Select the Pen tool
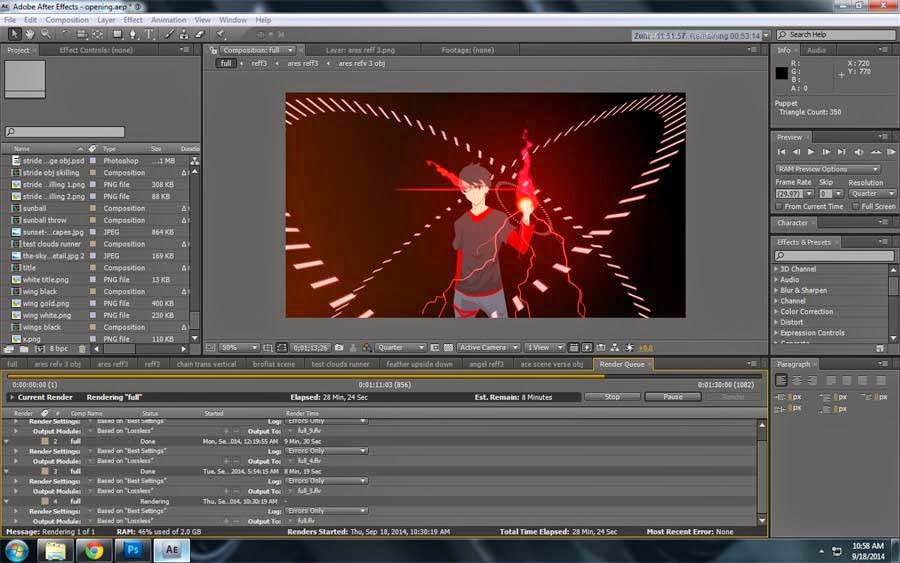 pos(133,34)
